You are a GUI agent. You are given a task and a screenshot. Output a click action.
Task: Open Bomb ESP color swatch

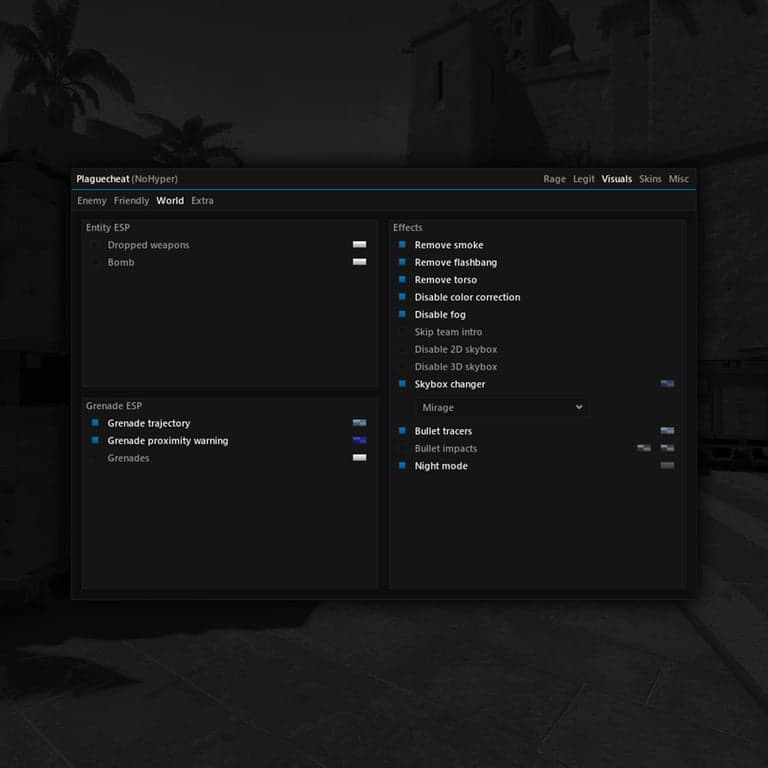pyautogui.click(x=359, y=262)
